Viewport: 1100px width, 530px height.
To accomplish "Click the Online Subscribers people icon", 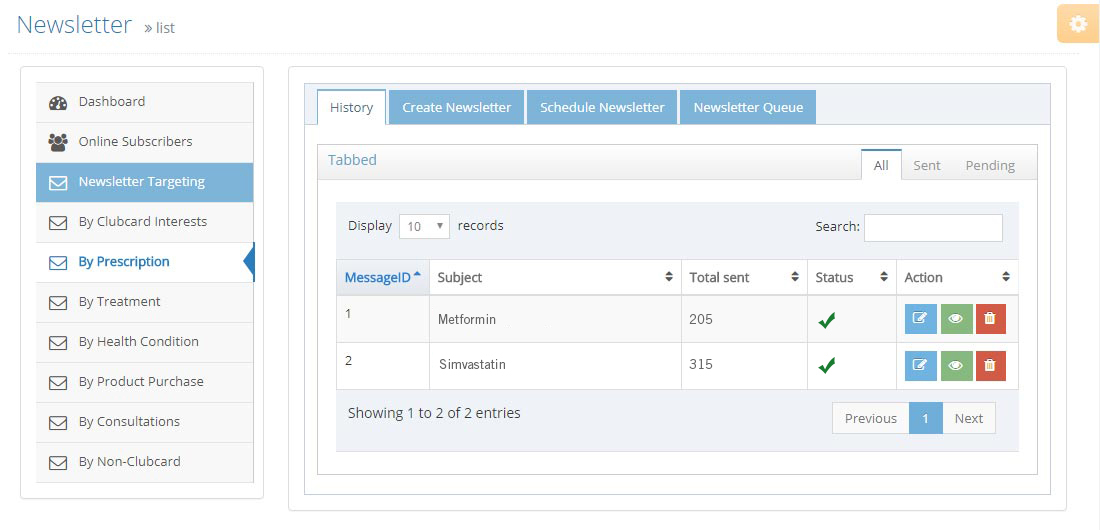I will 58,142.
